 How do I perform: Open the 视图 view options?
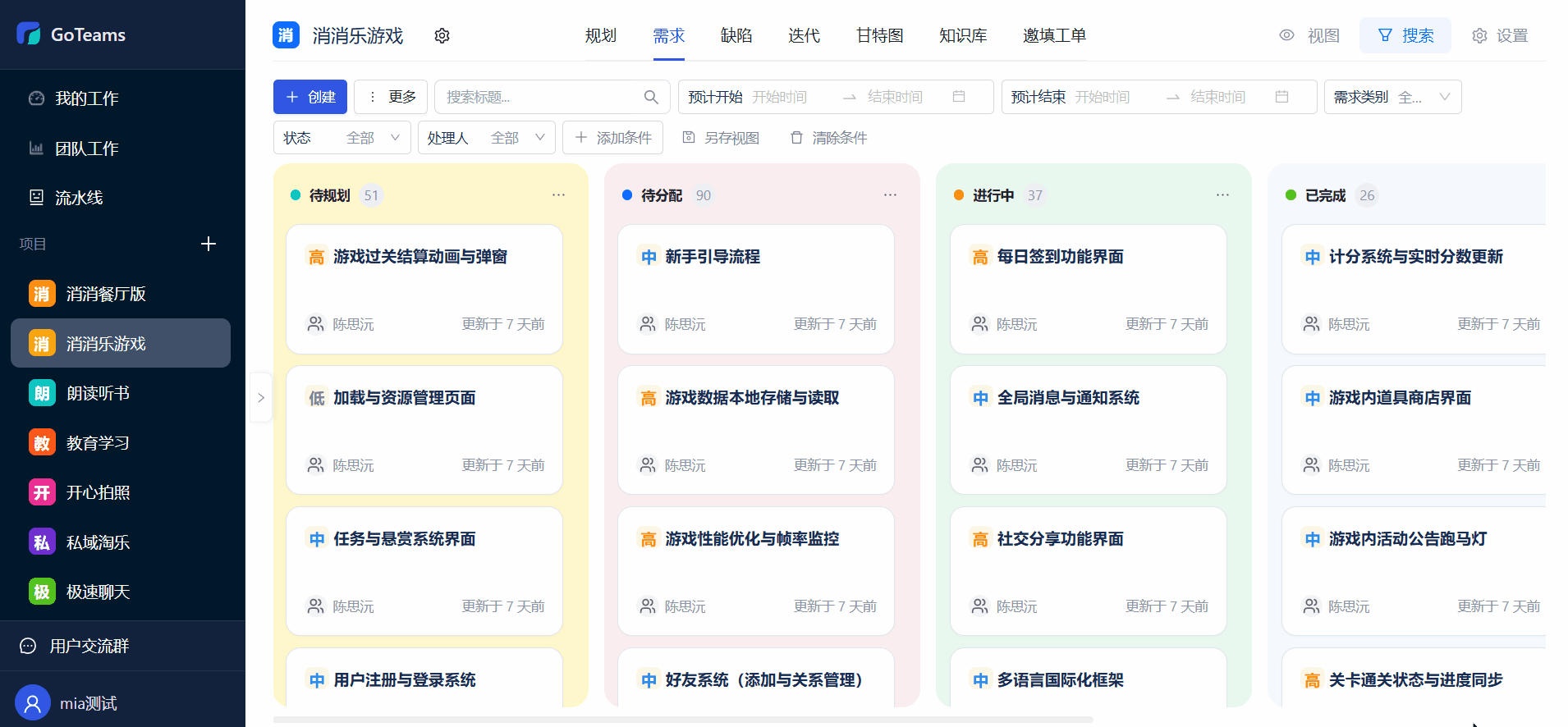(x=1310, y=35)
